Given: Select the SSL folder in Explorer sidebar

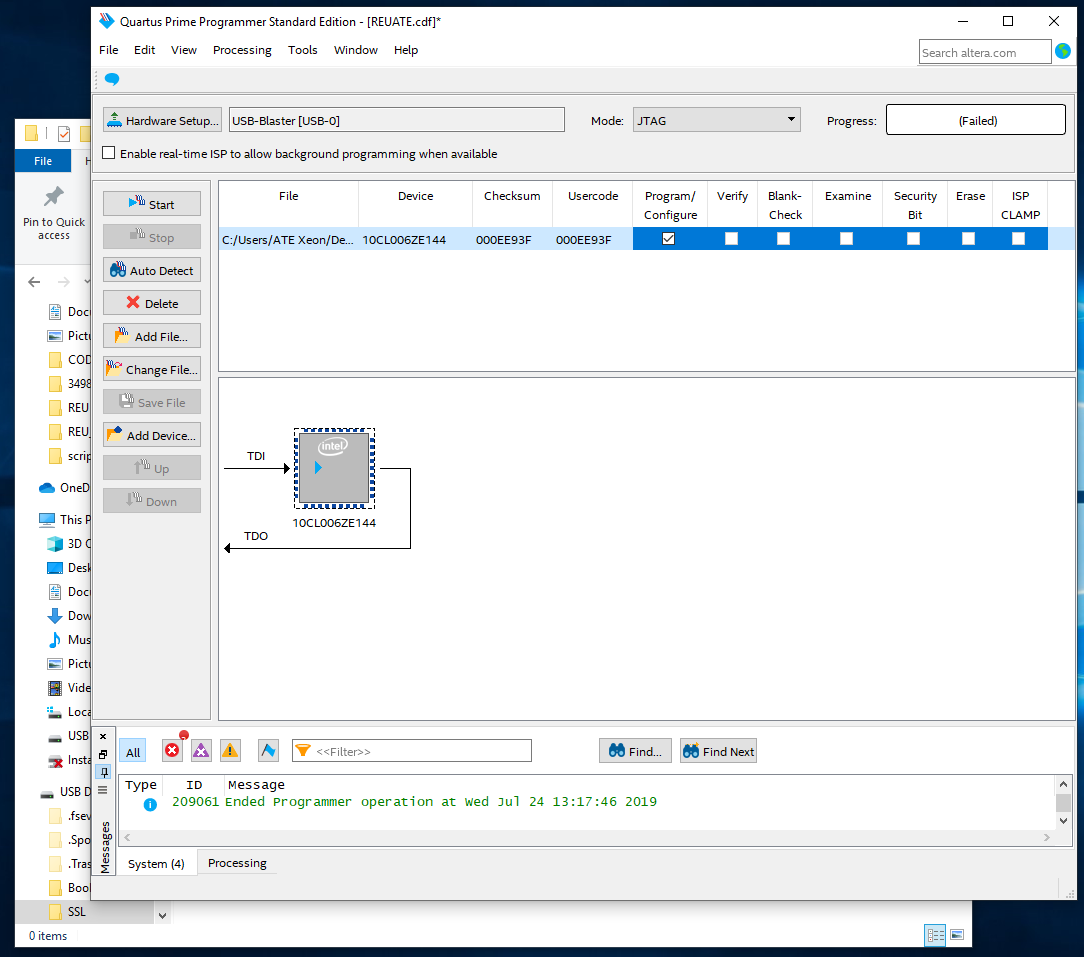Looking at the screenshot, I should point(69,911).
